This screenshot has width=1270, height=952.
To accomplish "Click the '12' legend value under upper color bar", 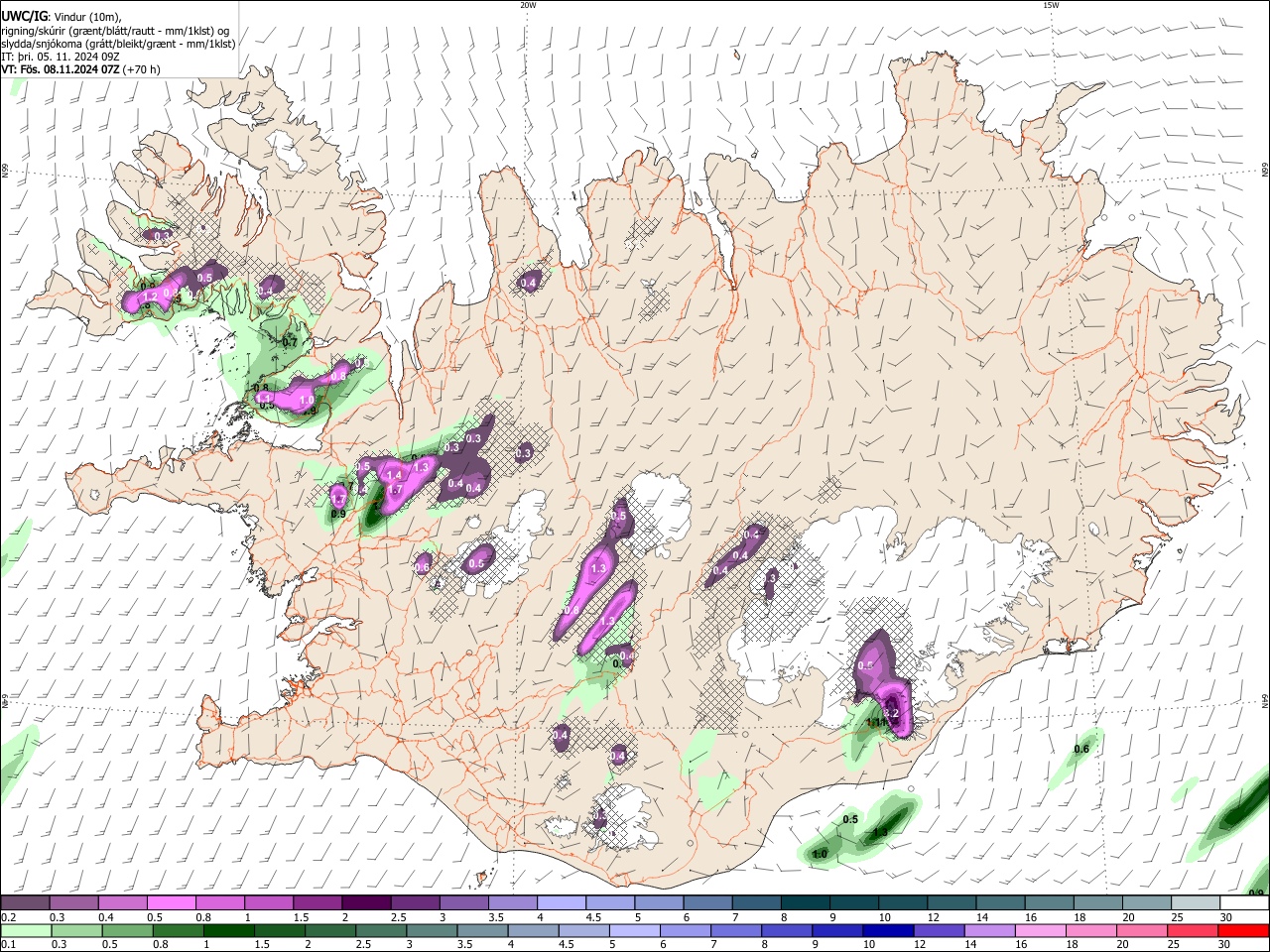I will tap(932, 917).
